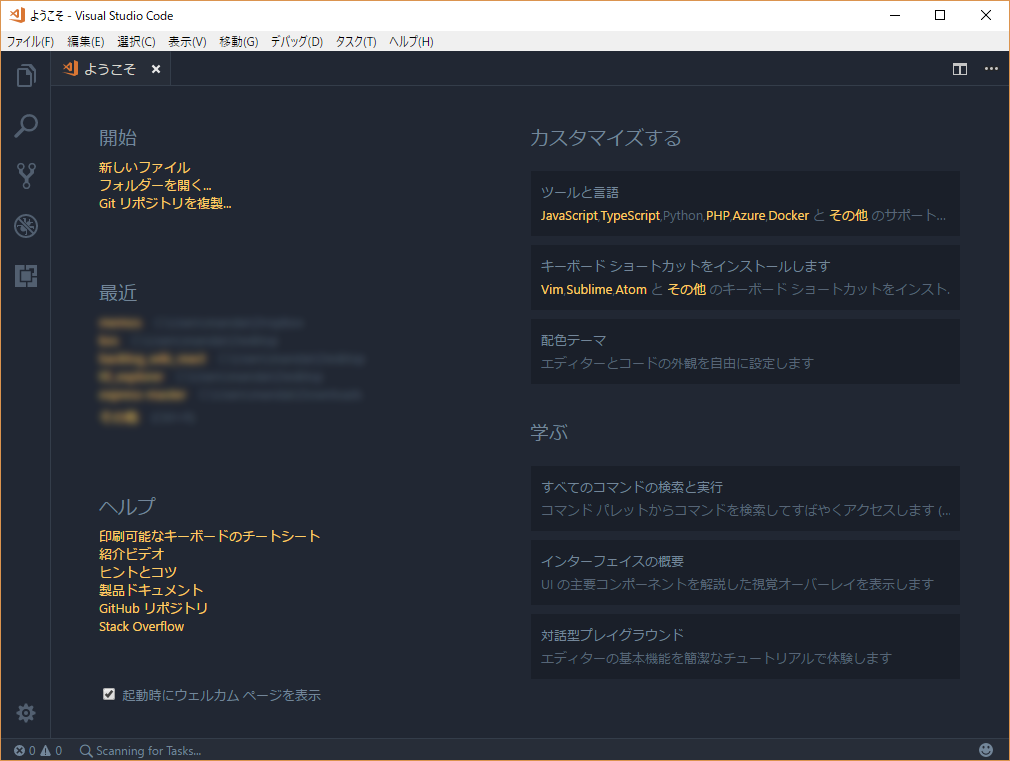
Task: Open the デバッグ(D) menu
Action: pyautogui.click(x=296, y=41)
